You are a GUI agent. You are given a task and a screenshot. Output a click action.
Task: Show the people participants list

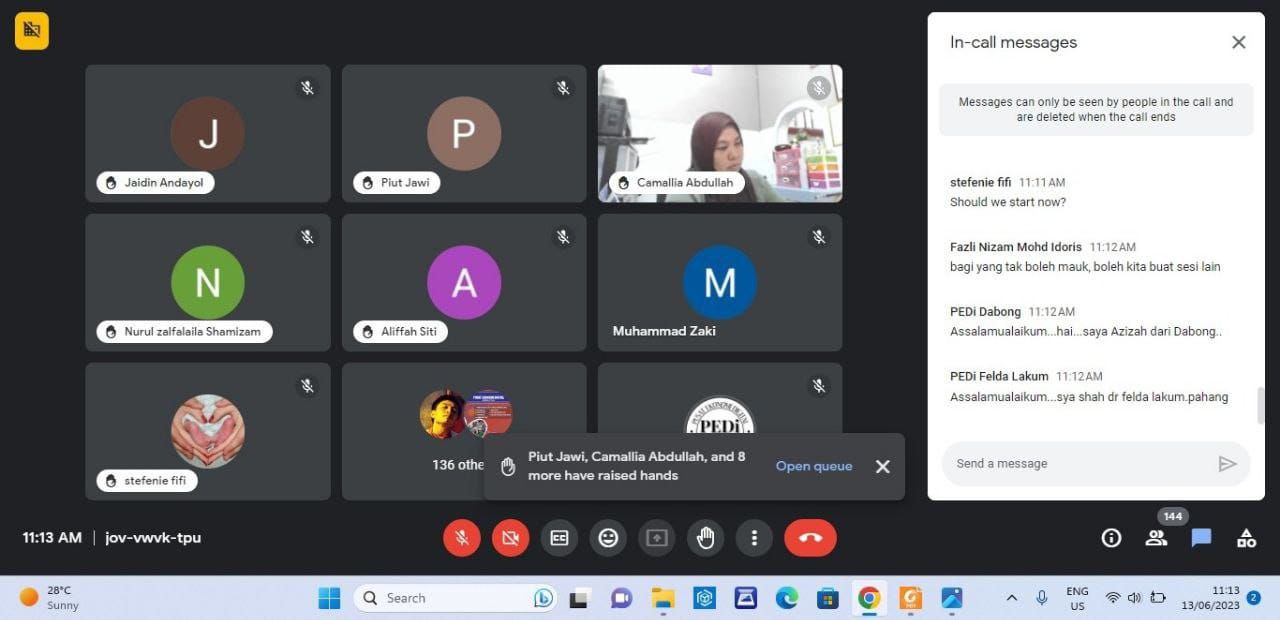(1156, 538)
